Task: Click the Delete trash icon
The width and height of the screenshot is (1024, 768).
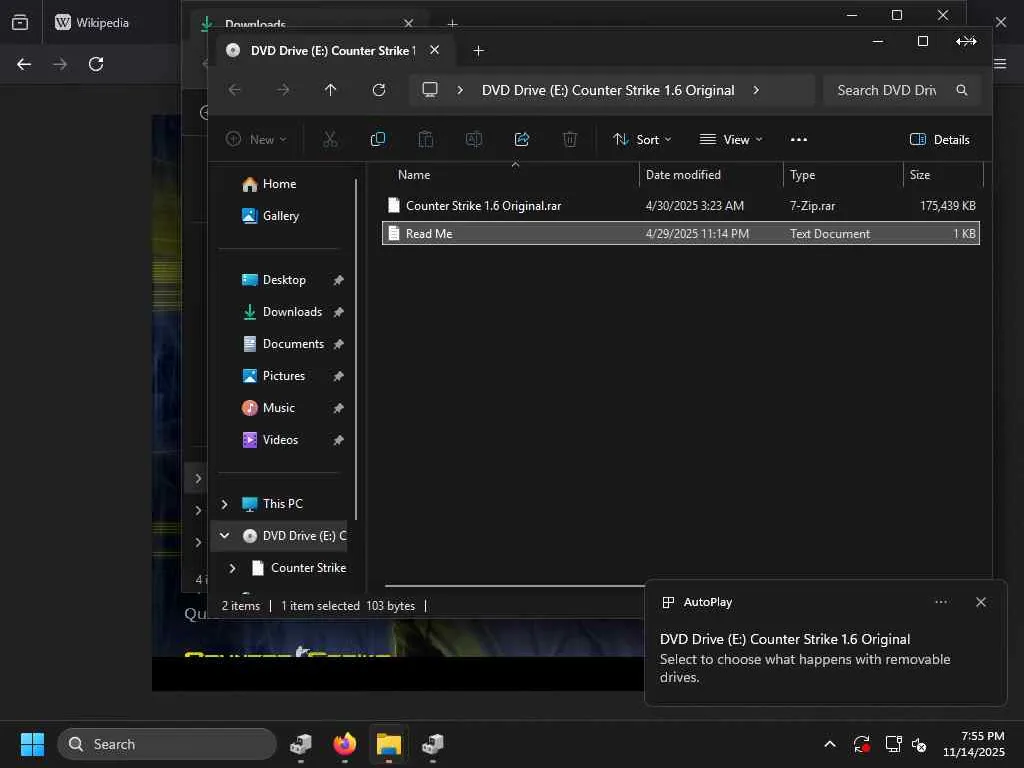Action: (x=569, y=139)
